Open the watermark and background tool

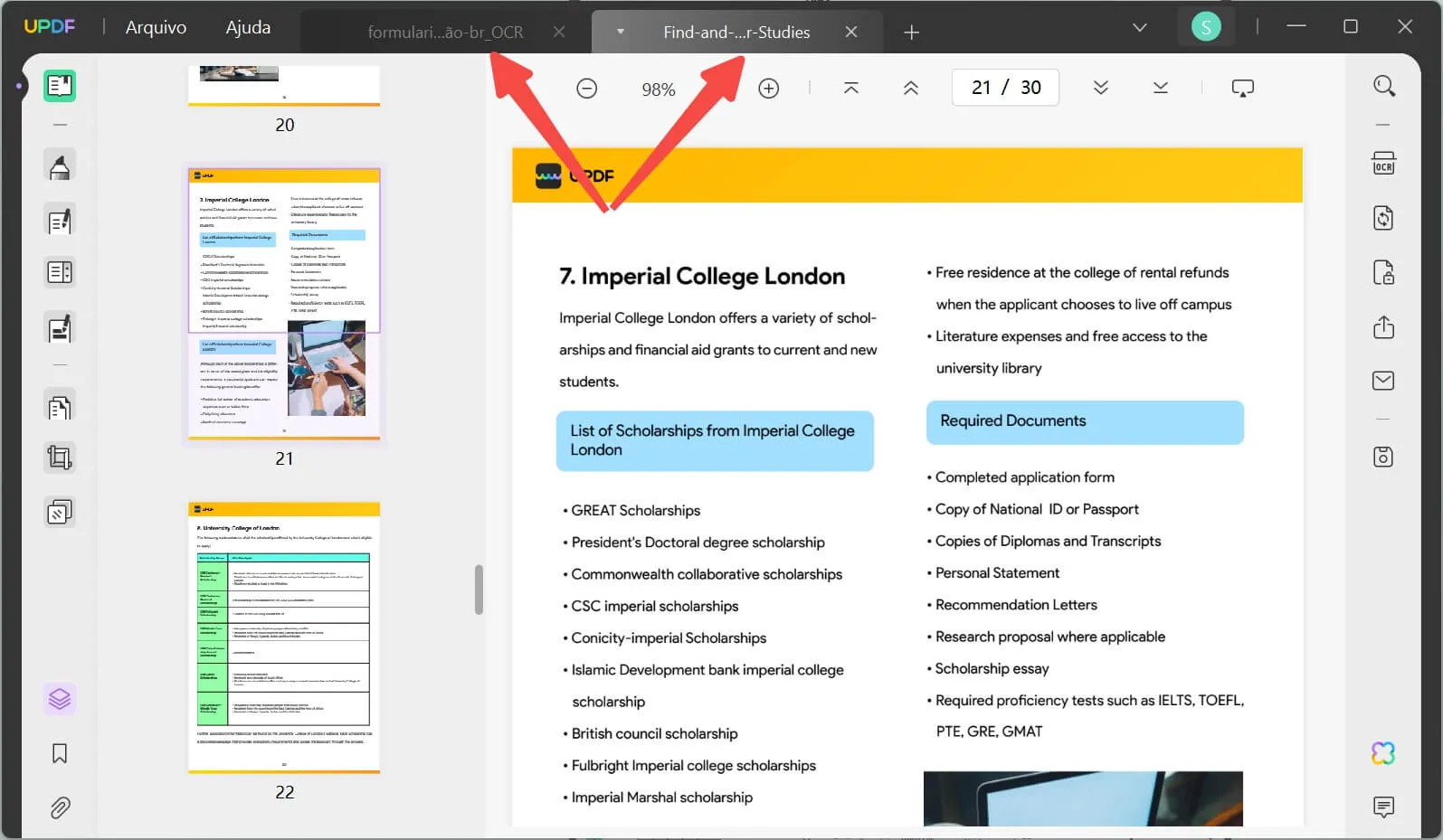(x=60, y=513)
